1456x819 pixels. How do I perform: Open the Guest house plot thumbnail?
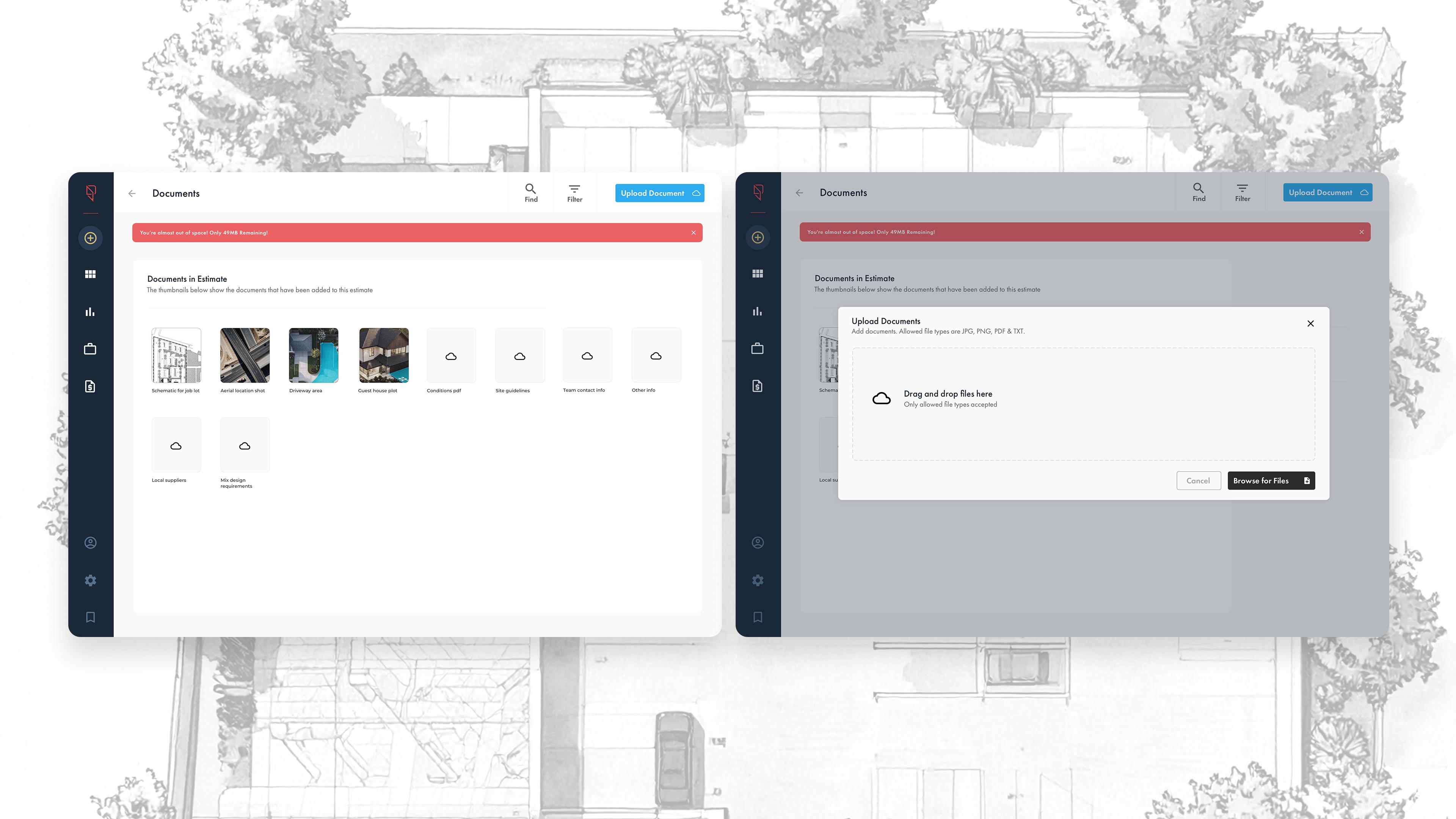(383, 356)
